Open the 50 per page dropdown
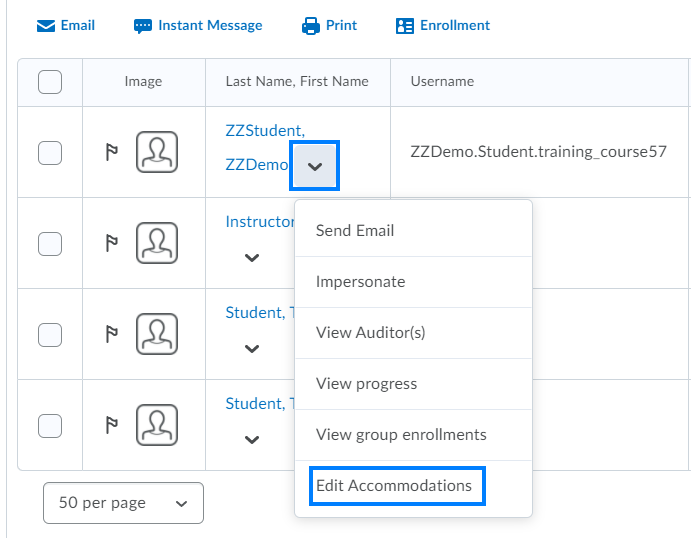691x538 pixels. tap(123, 503)
